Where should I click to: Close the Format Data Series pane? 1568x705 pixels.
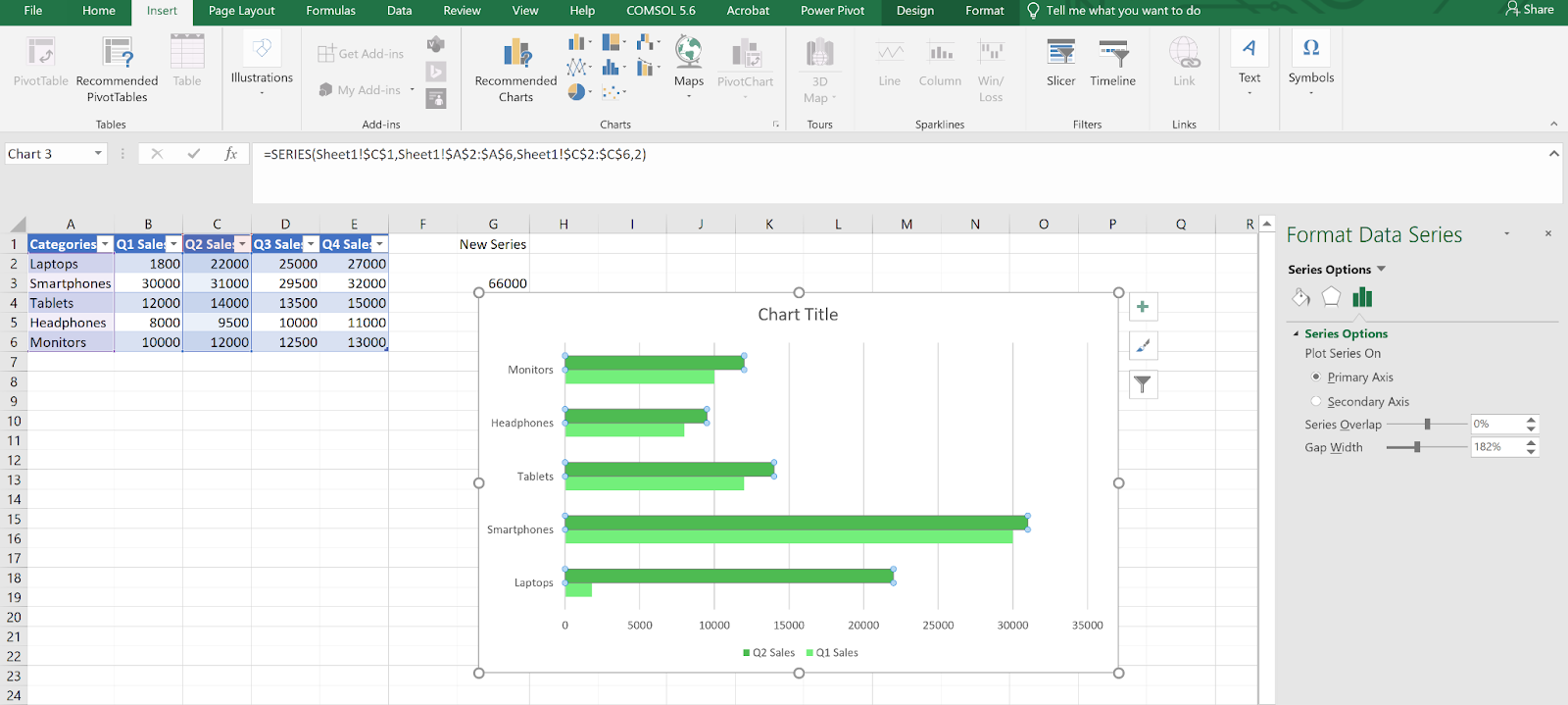click(1548, 233)
